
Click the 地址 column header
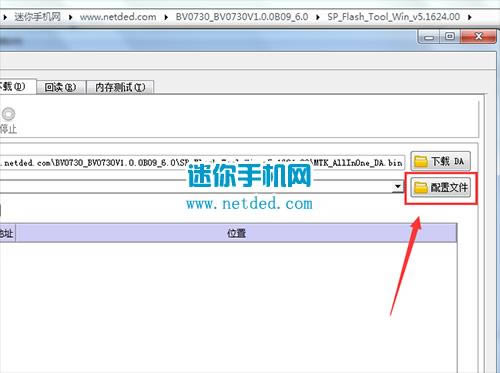7,233
